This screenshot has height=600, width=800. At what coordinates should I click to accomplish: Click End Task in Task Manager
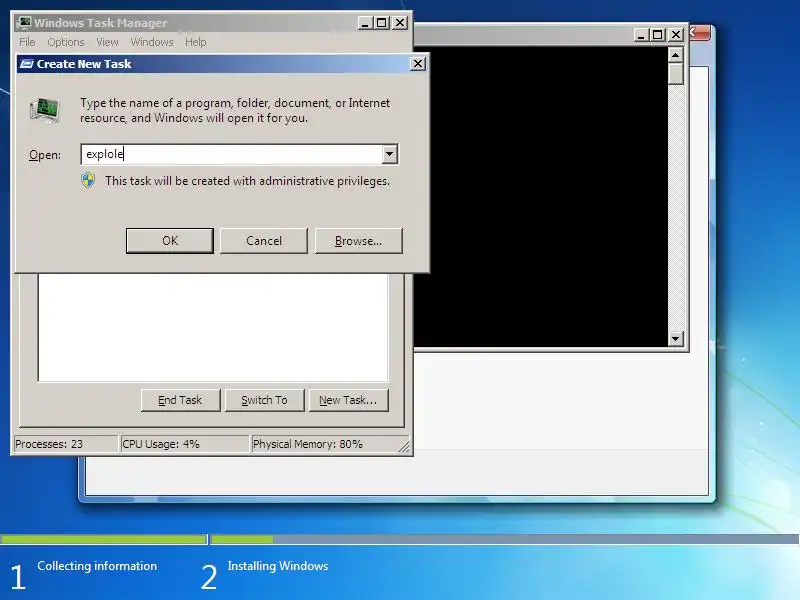point(180,400)
